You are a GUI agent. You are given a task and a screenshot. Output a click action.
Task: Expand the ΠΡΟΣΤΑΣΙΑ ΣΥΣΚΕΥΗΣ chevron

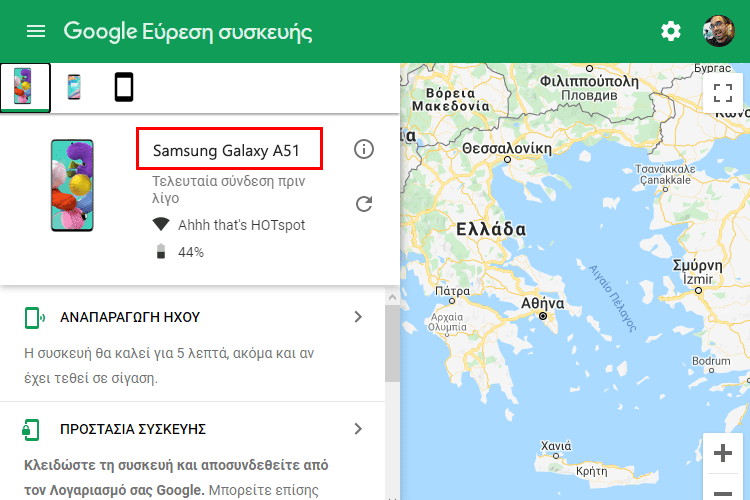pos(358,429)
